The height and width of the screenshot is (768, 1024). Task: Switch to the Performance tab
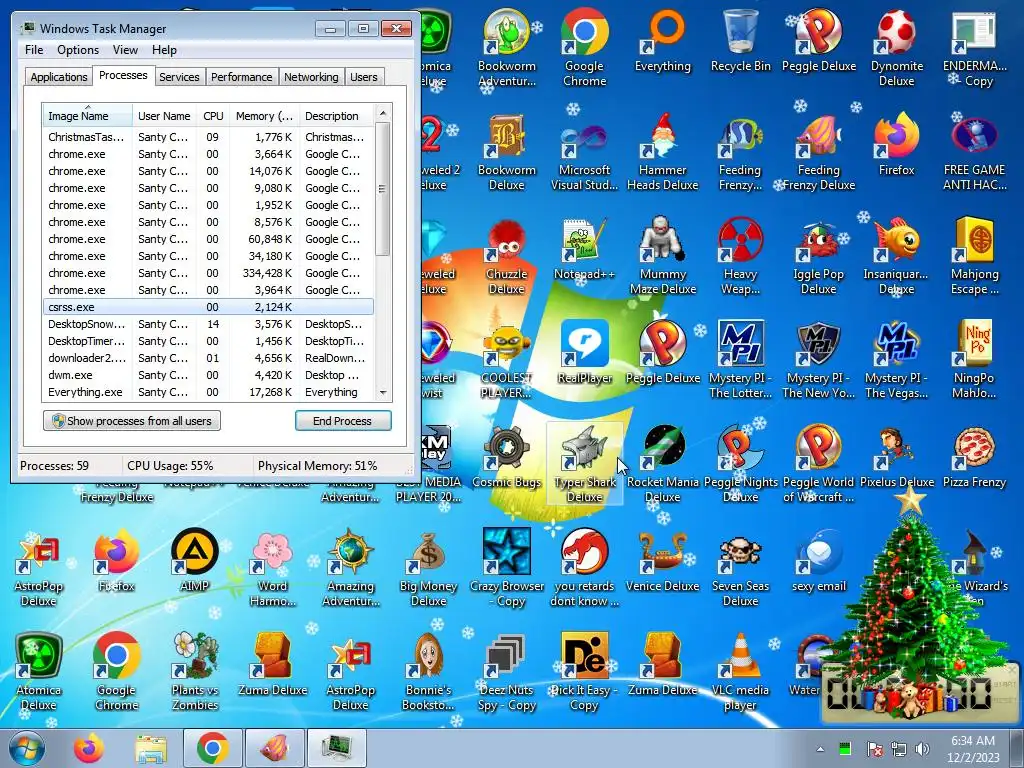tap(242, 77)
